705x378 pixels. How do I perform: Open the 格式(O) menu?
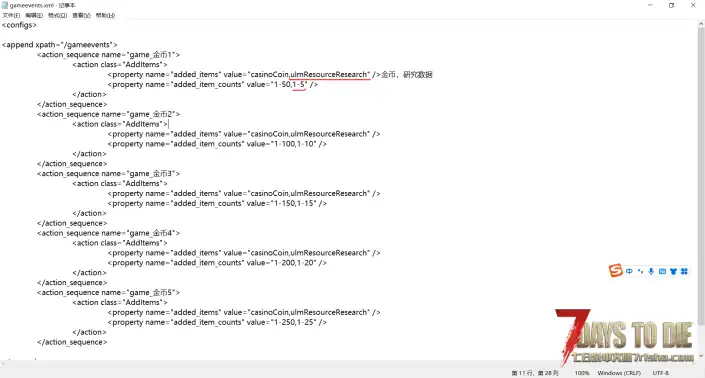pyautogui.click(x=58, y=15)
